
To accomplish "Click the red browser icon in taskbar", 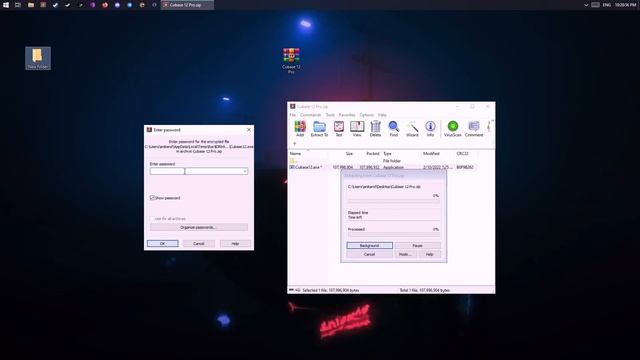I will tap(105, 5).
